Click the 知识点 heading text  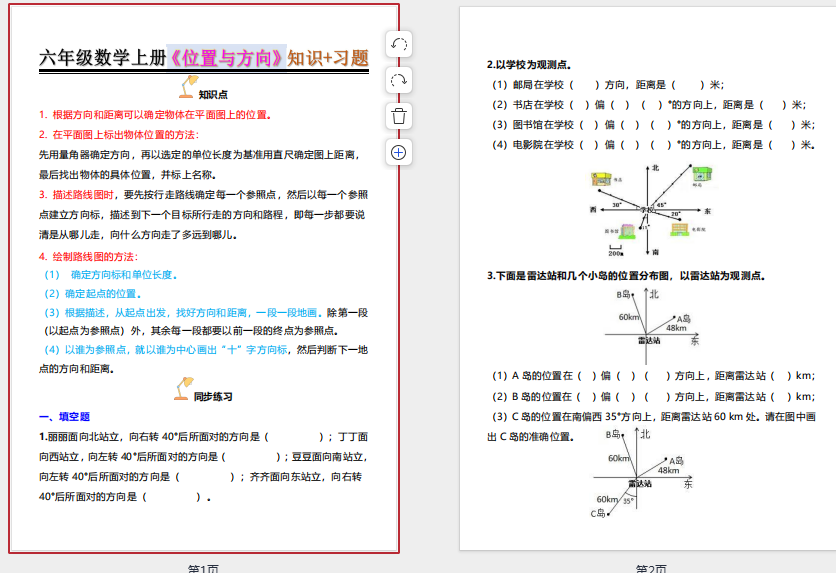(x=213, y=95)
